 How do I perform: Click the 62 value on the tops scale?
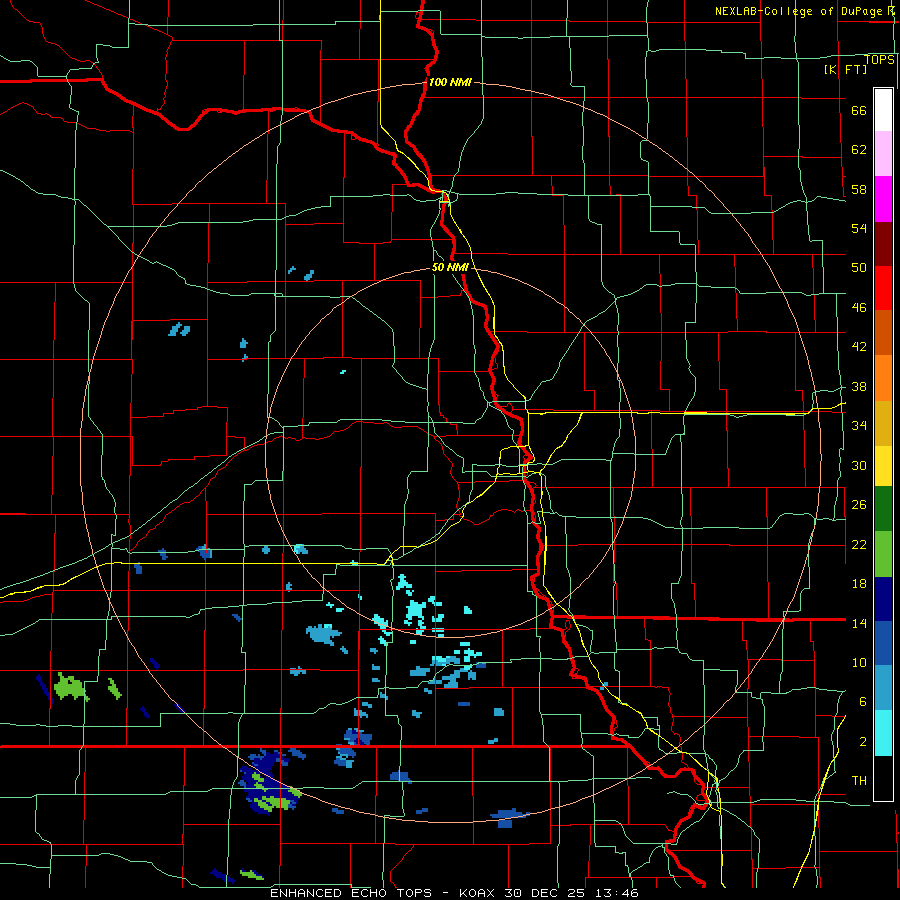point(859,150)
